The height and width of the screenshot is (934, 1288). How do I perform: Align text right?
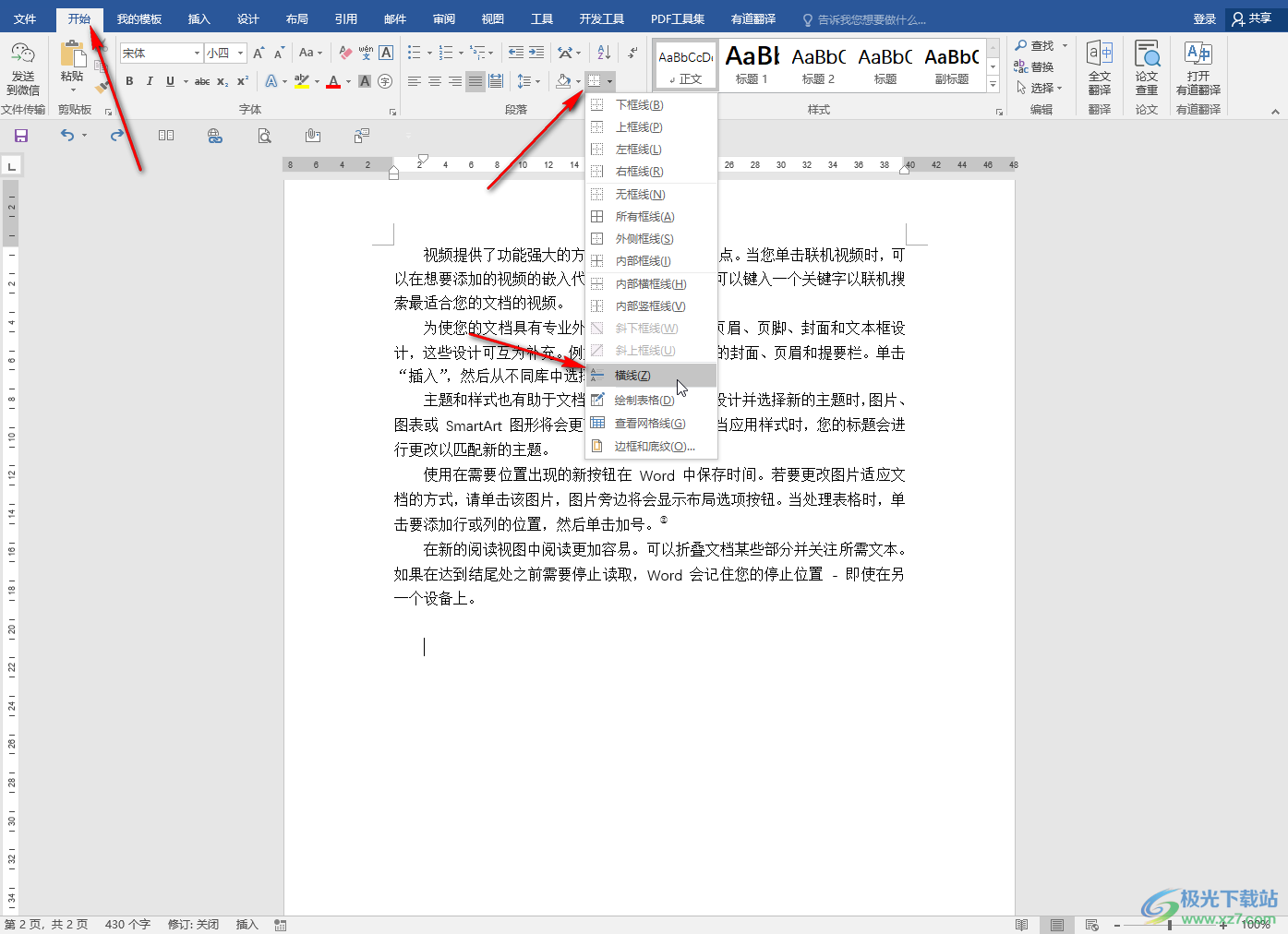[455, 81]
